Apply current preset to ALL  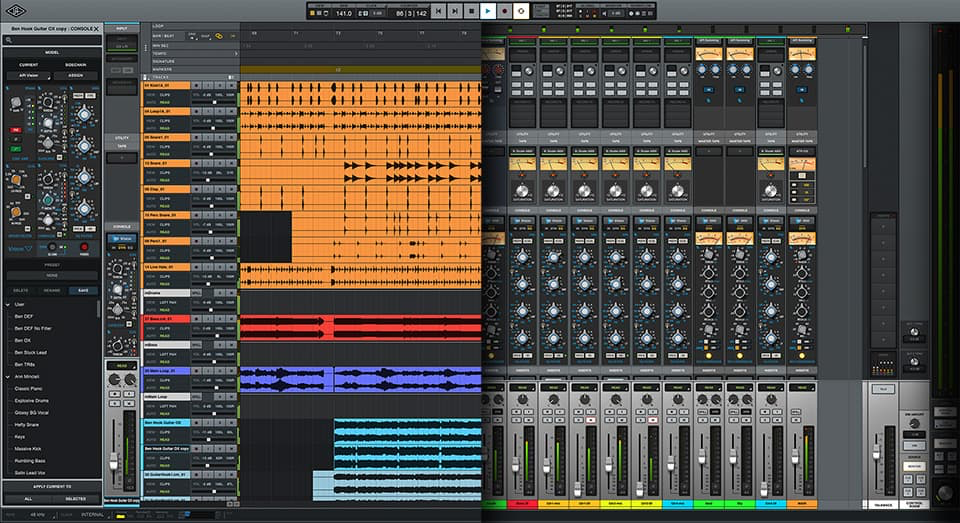pos(28,498)
